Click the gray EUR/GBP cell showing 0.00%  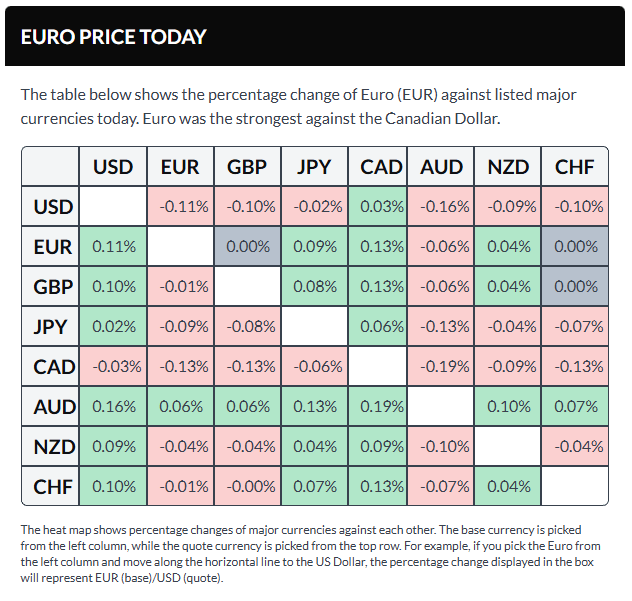point(246,247)
